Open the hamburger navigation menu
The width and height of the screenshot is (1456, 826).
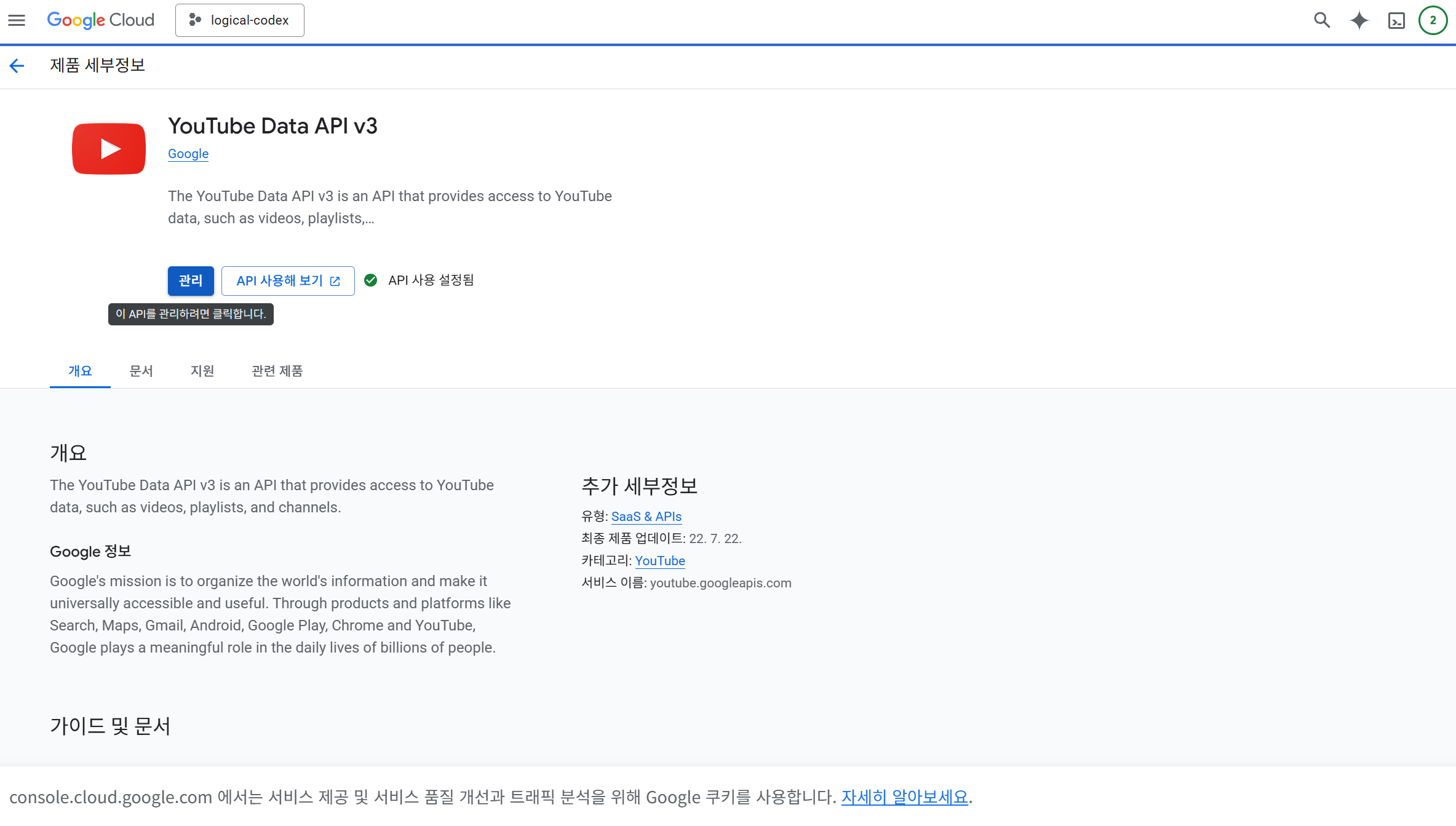tap(17, 20)
